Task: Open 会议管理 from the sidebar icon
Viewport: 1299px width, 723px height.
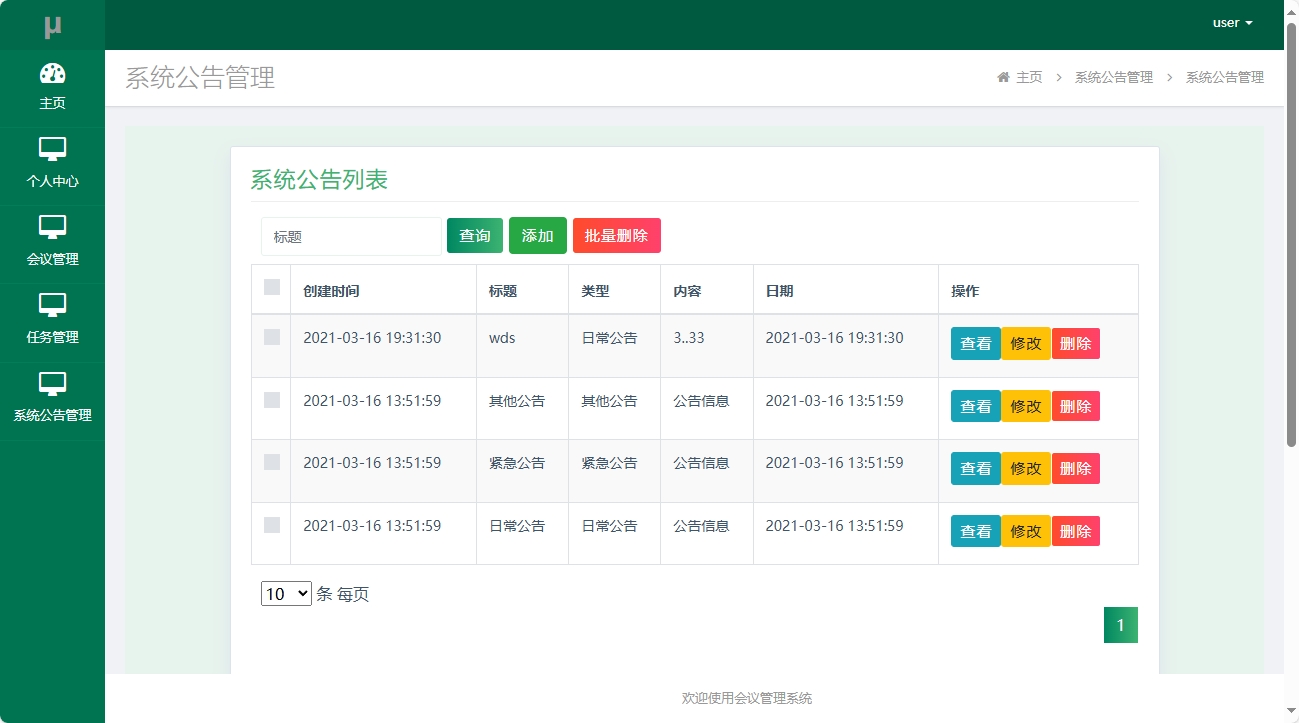Action: pos(52,243)
